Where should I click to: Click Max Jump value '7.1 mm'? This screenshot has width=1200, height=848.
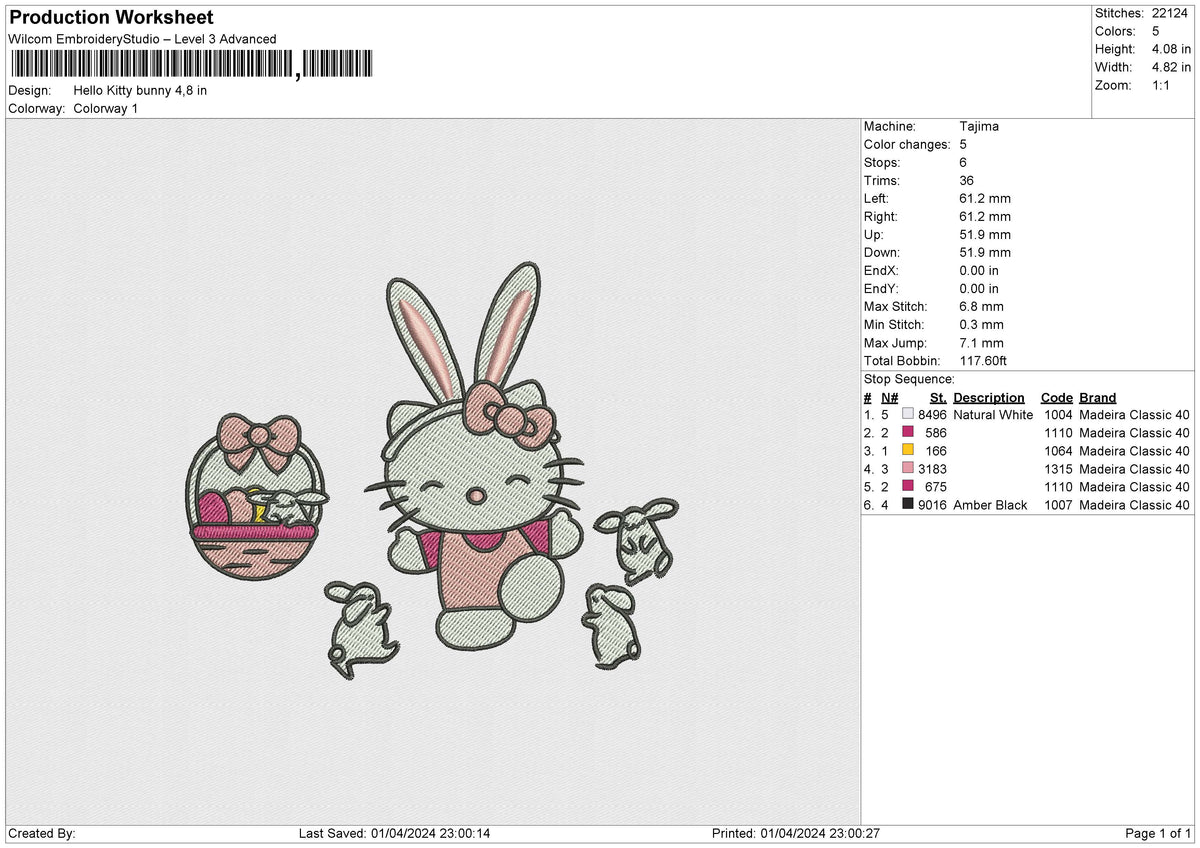coord(981,343)
